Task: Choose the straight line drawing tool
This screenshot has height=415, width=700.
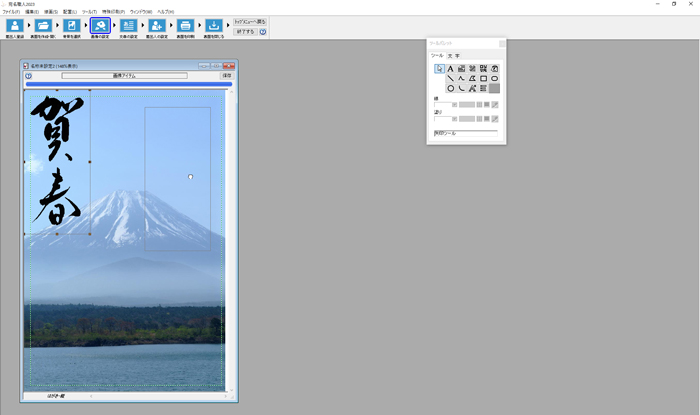Action: (x=450, y=78)
